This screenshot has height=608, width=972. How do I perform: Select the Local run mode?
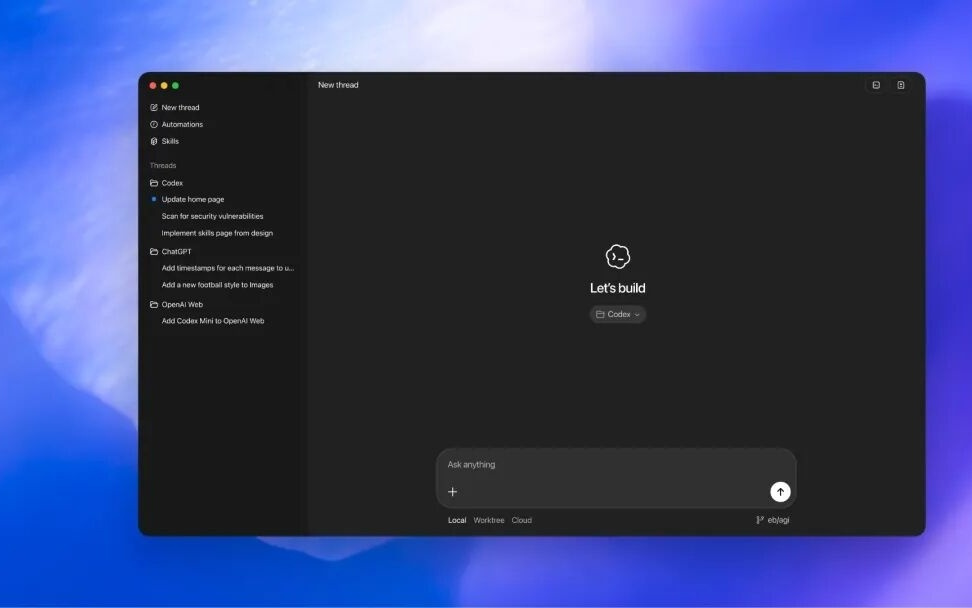pos(457,520)
